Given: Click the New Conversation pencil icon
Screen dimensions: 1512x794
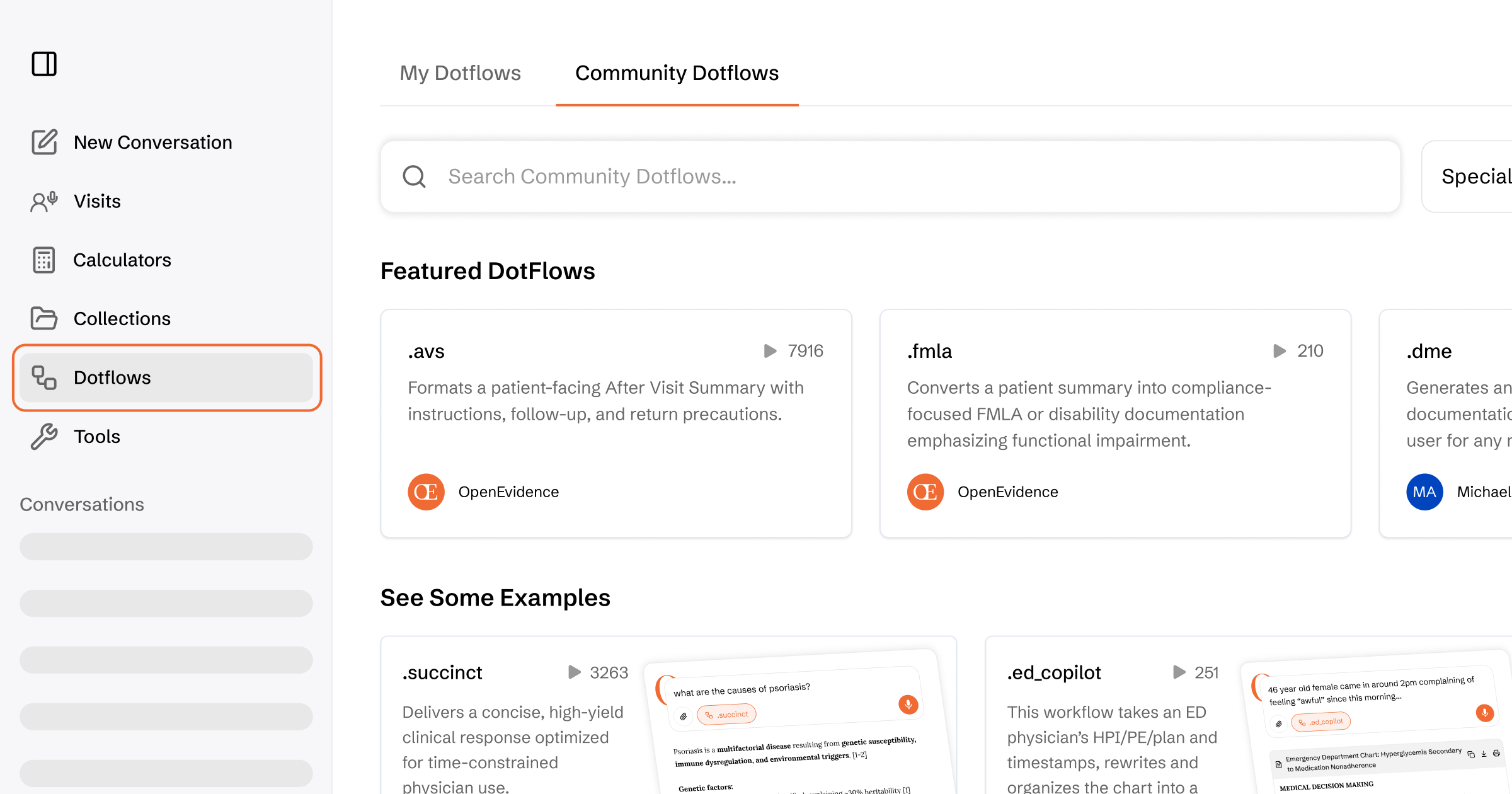Looking at the screenshot, I should (x=44, y=142).
